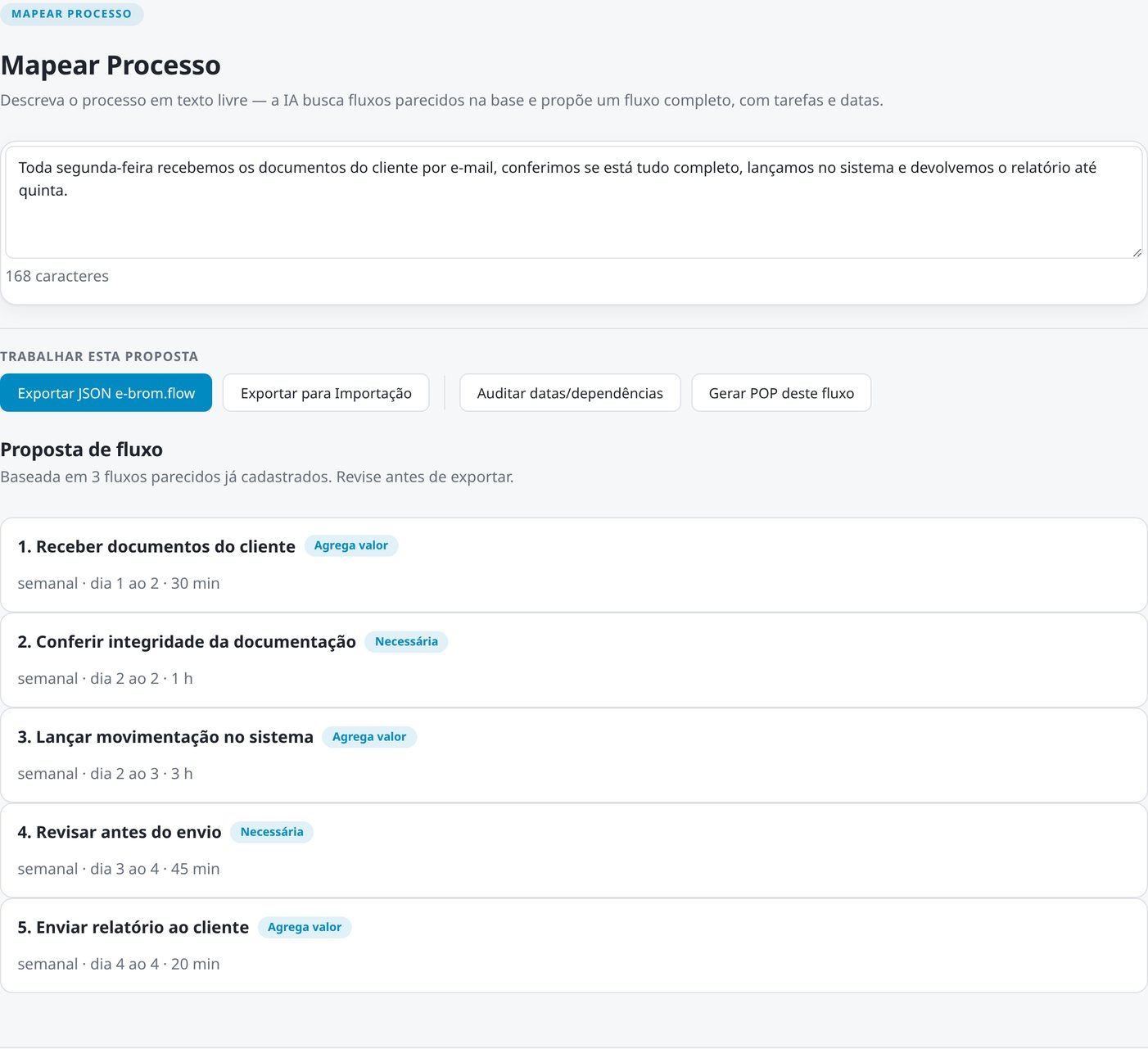Click the TRABALHAR ESTA PROPOSTA label
The image size is (1148, 1049).
click(99, 357)
